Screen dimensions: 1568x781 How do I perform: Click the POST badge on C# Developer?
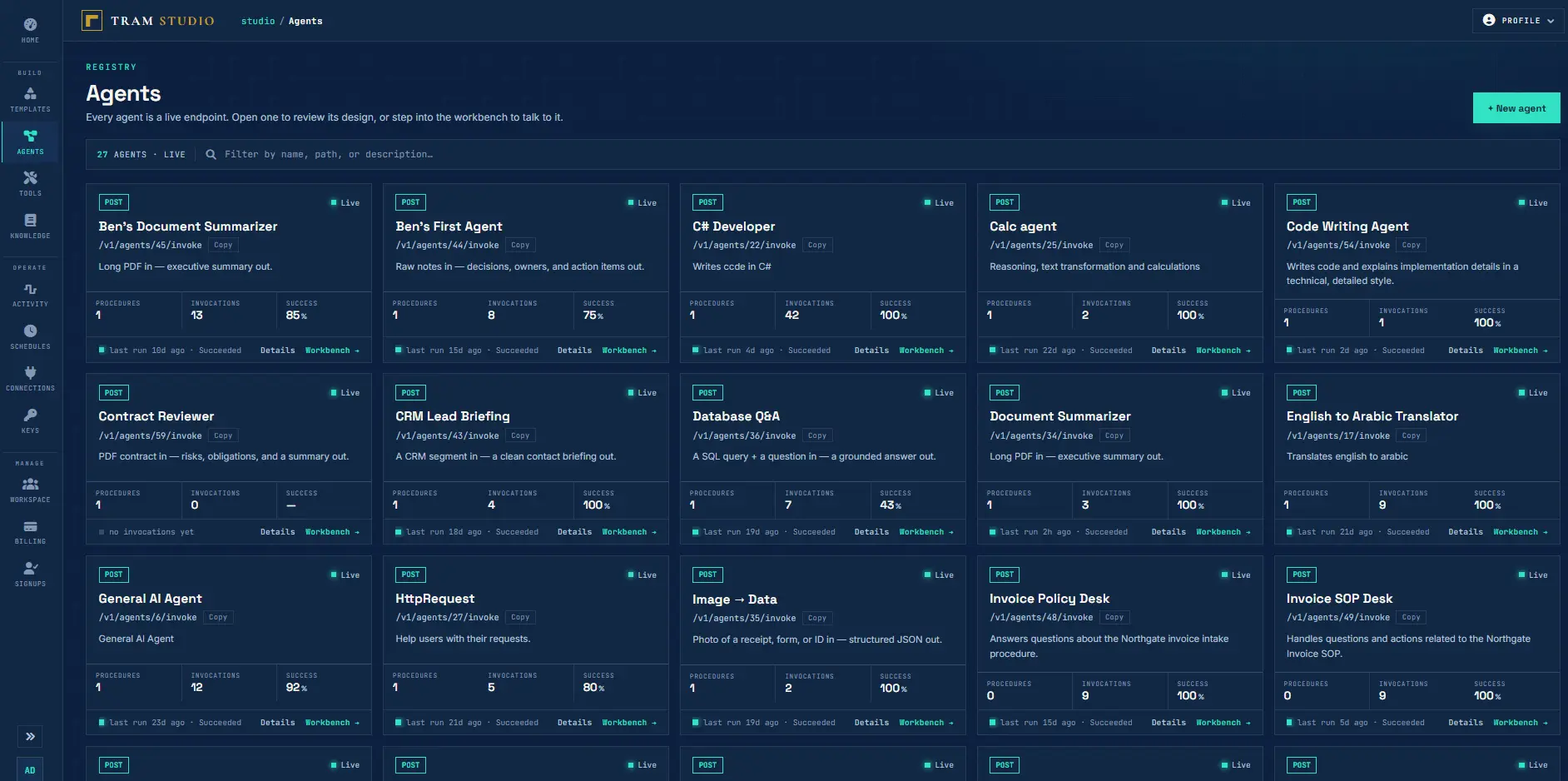[x=707, y=202]
